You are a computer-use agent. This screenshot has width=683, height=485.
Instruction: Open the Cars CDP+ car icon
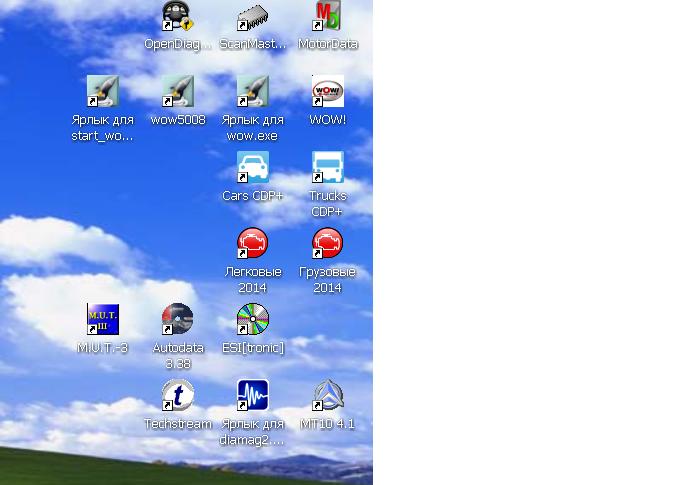pos(253,167)
